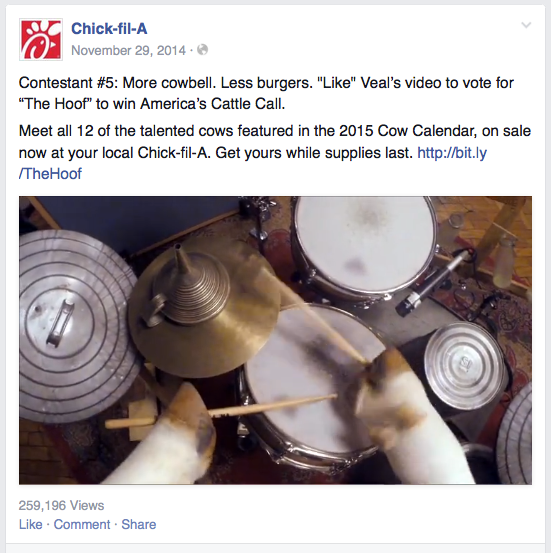Click the /TheHoof link text
Screen dimensions: 551x553
[50, 174]
